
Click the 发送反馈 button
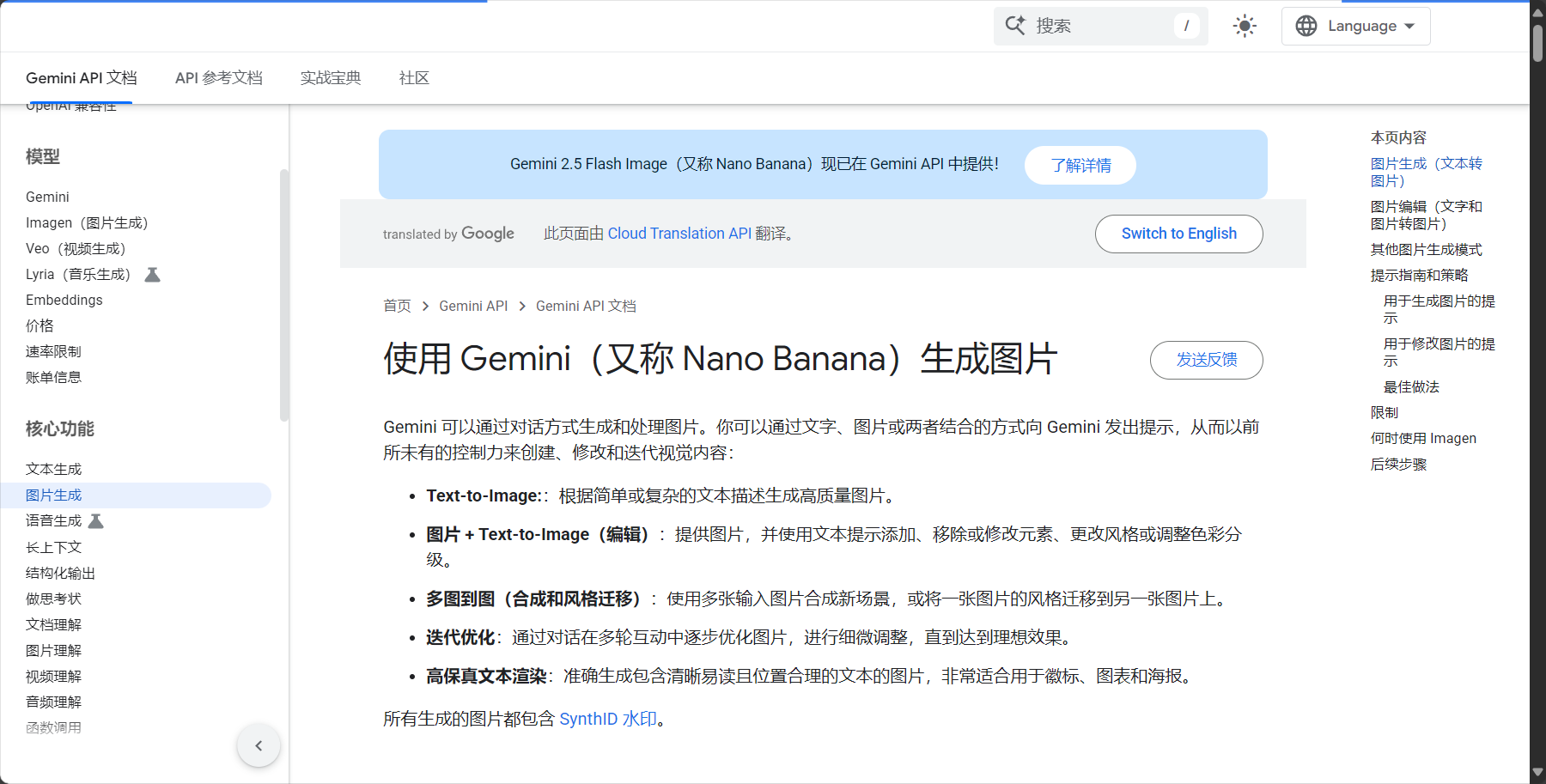point(1206,360)
